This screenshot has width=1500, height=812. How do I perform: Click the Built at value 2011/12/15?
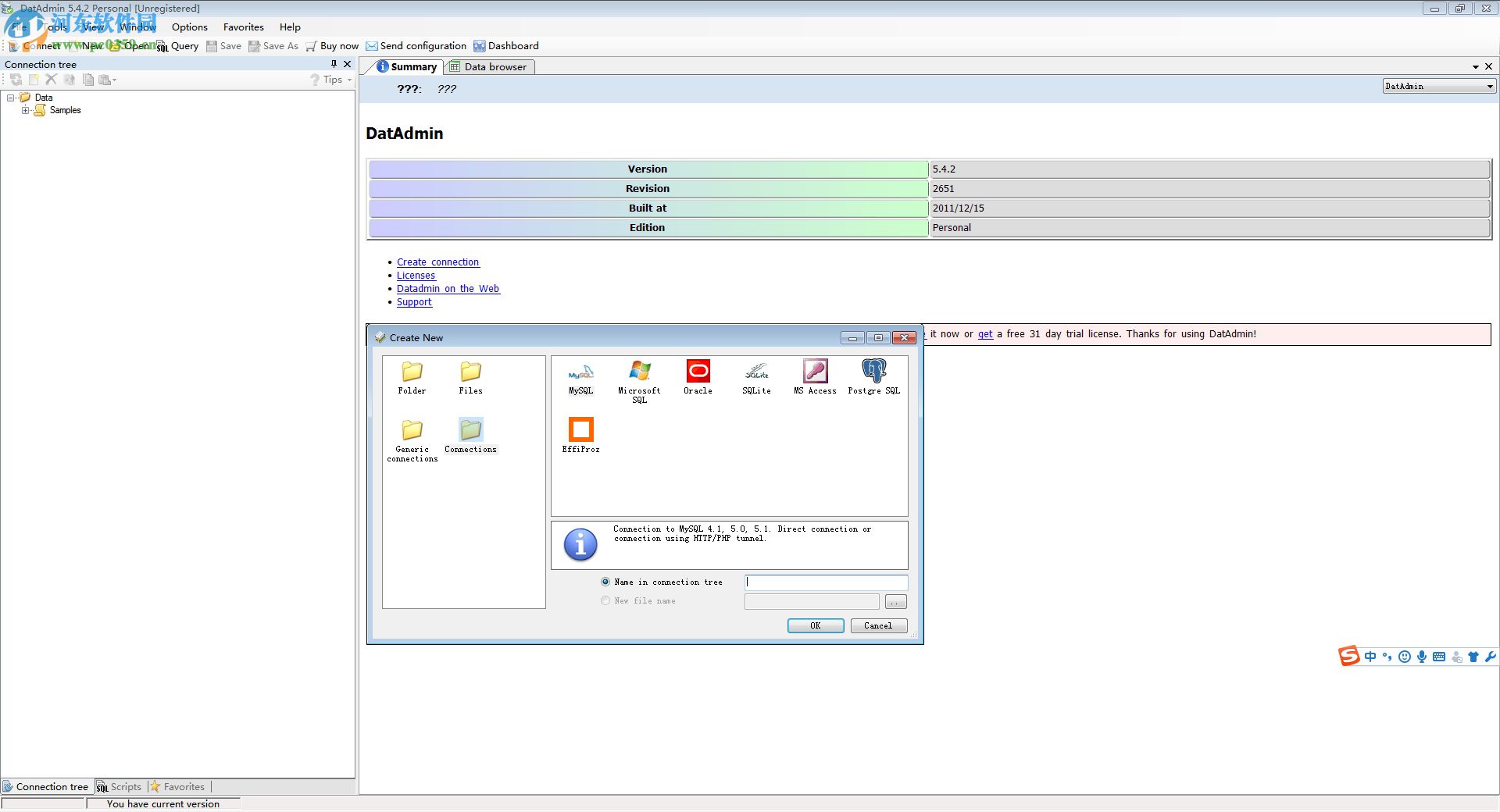[x=1210, y=208]
